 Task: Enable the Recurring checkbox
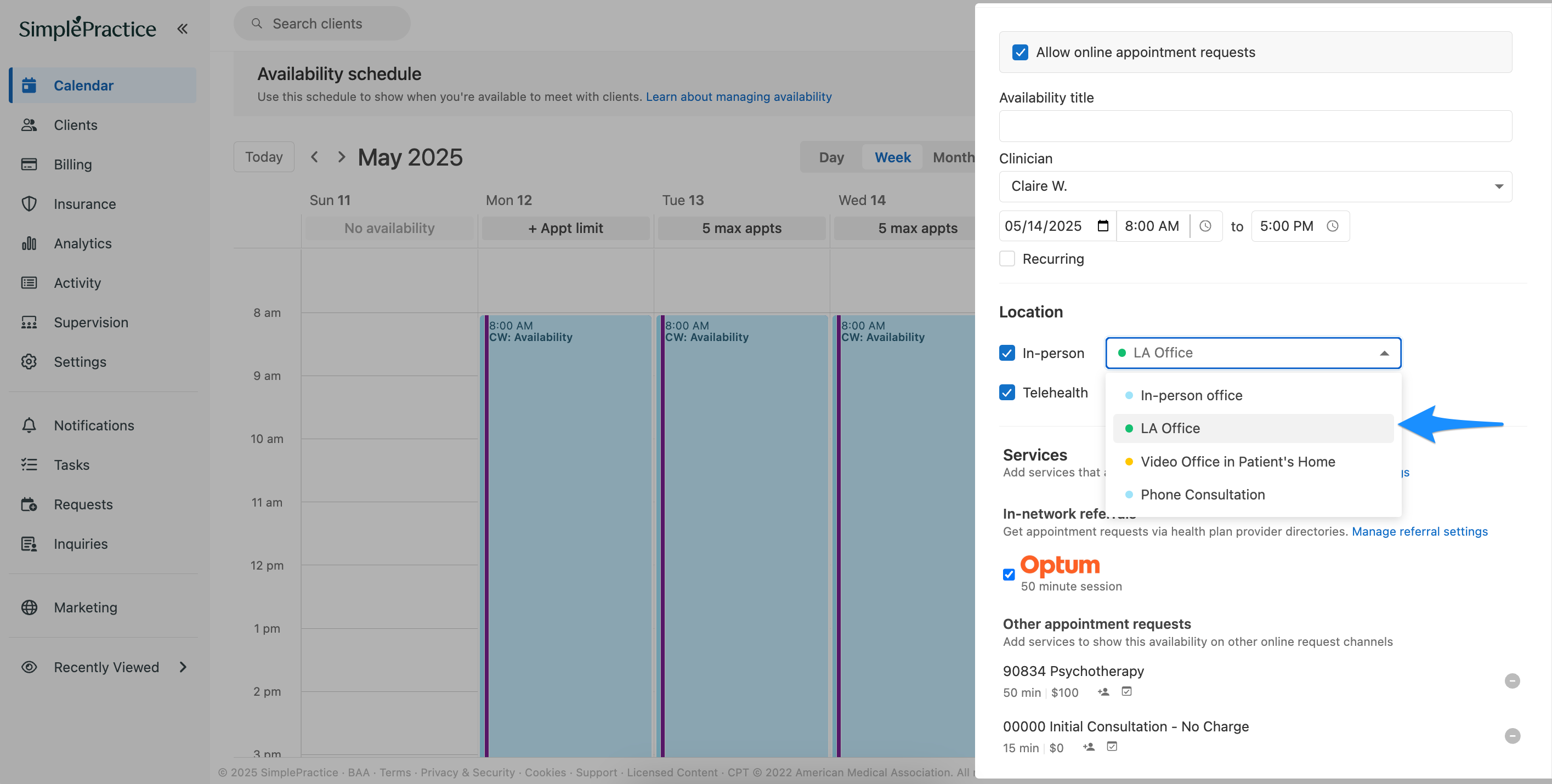click(1007, 259)
